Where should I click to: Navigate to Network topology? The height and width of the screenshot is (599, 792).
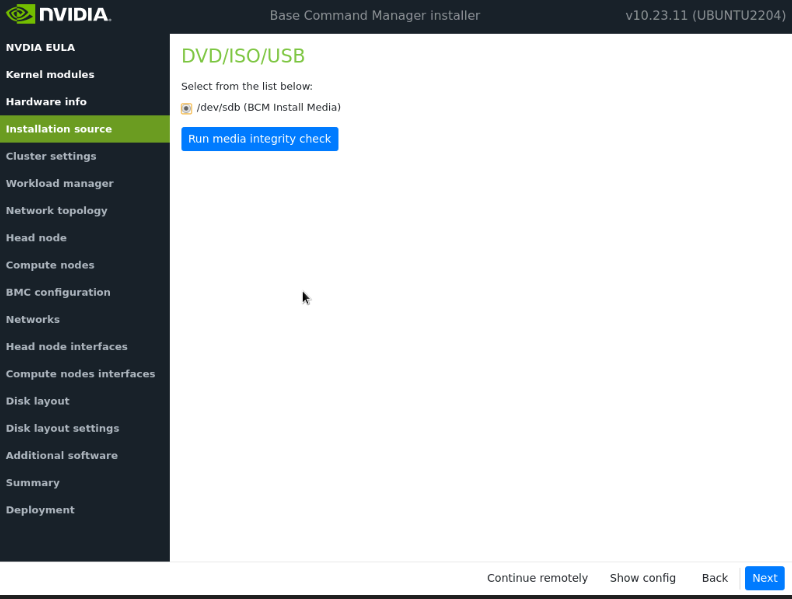[57, 210]
